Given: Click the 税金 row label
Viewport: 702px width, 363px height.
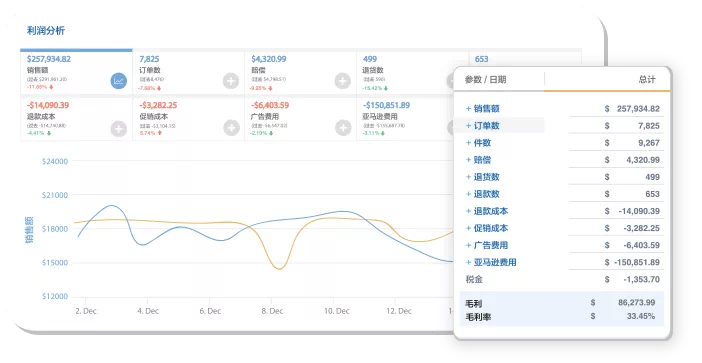Looking at the screenshot, I should 474,279.
